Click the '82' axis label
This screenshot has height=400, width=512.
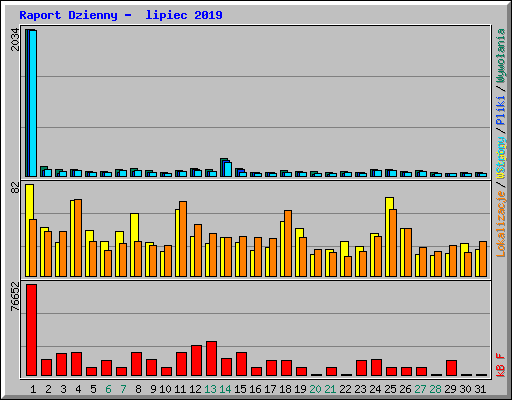pos(15,188)
